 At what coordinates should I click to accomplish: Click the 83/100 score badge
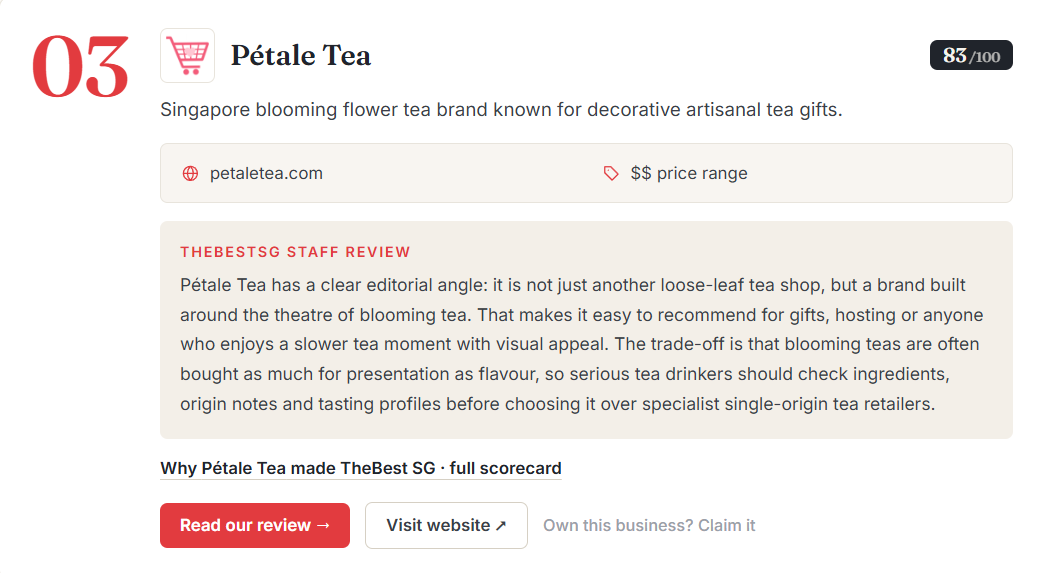971,56
